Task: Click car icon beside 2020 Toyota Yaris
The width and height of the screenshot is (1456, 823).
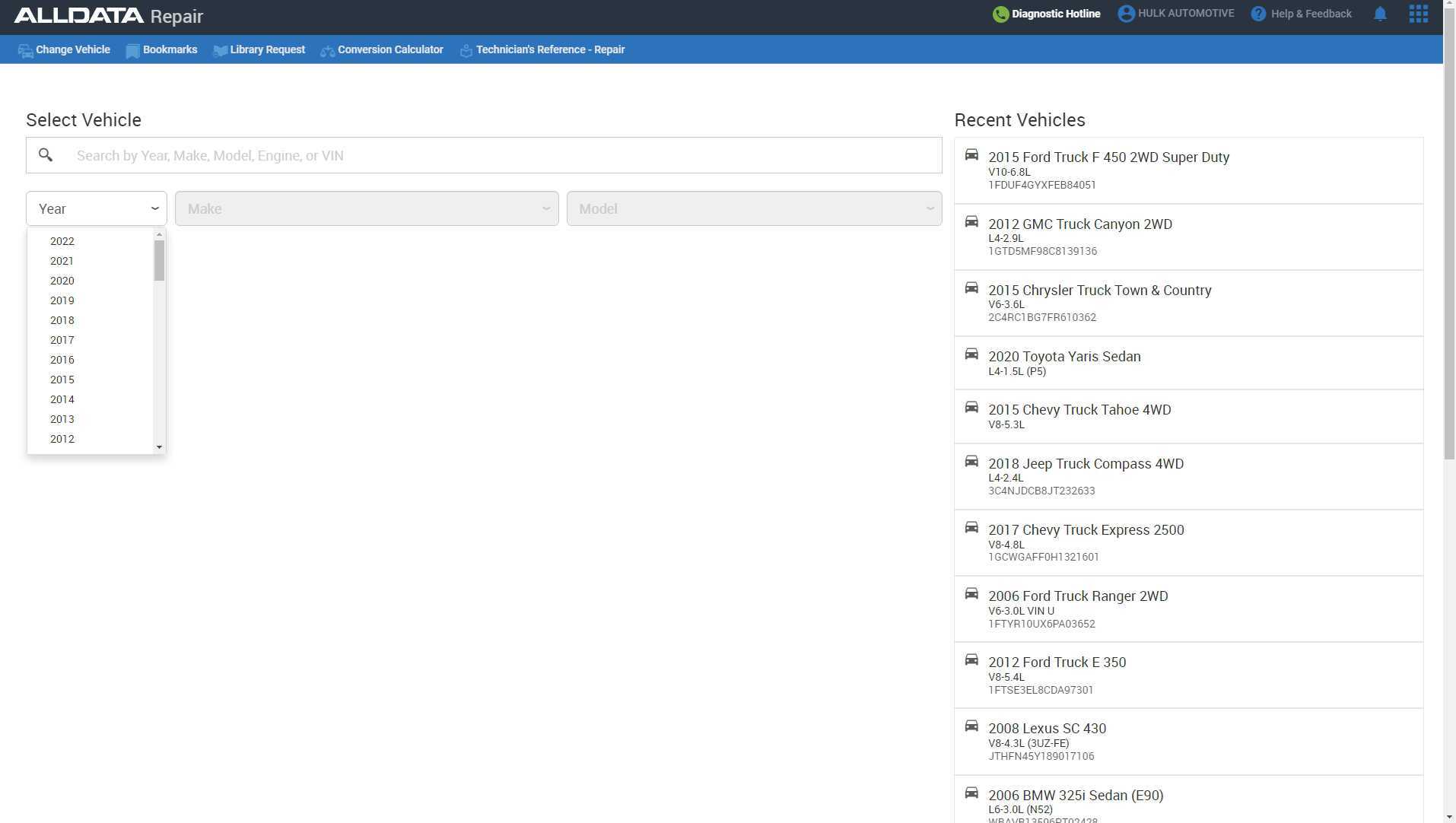Action: (971, 354)
